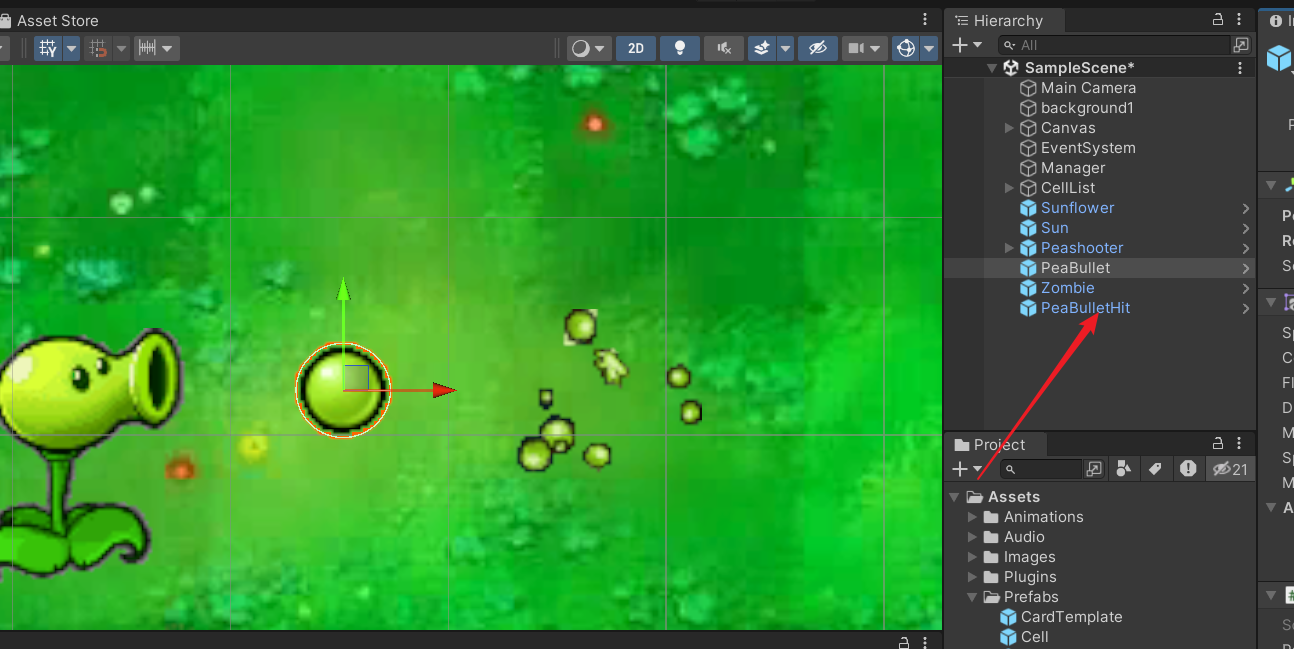The width and height of the screenshot is (1294, 649).
Task: Click the snap increment magnet icon
Action: (x=98, y=48)
